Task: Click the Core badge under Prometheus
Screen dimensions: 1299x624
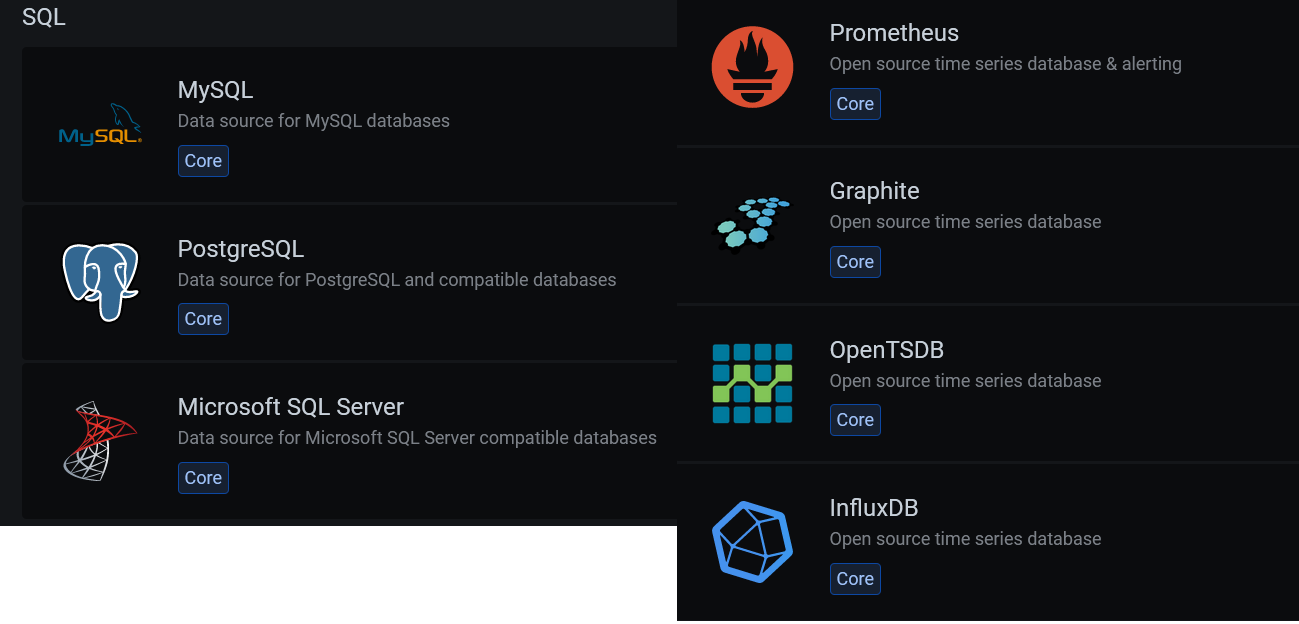Action: (855, 104)
